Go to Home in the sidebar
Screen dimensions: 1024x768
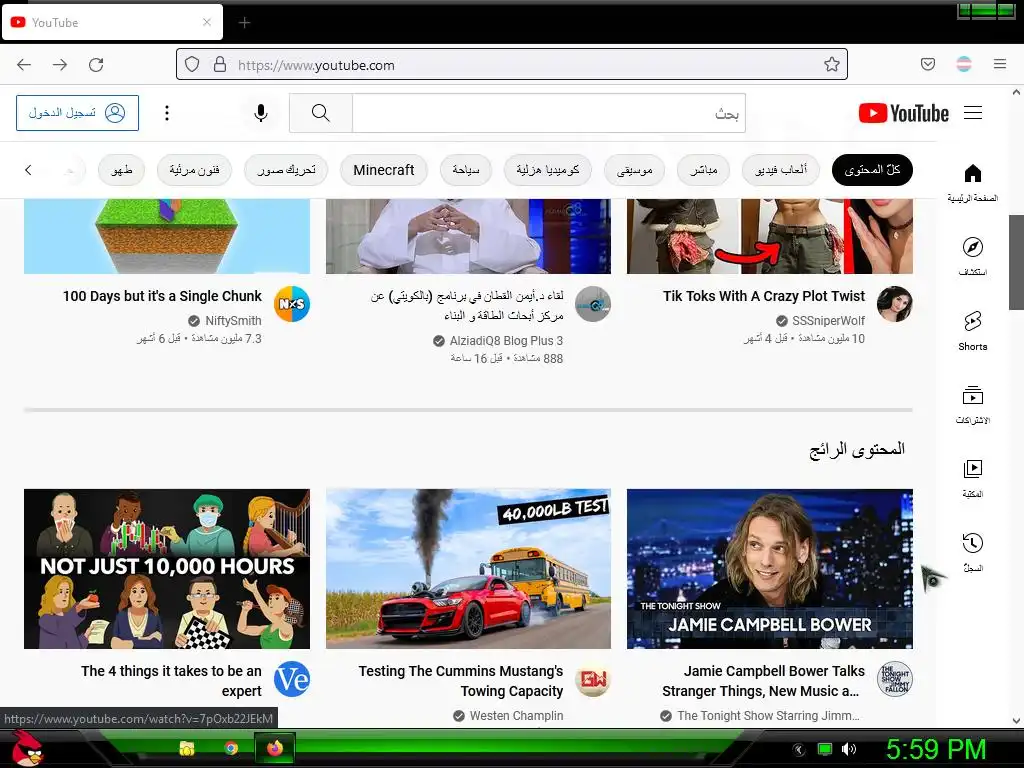pyautogui.click(x=972, y=182)
